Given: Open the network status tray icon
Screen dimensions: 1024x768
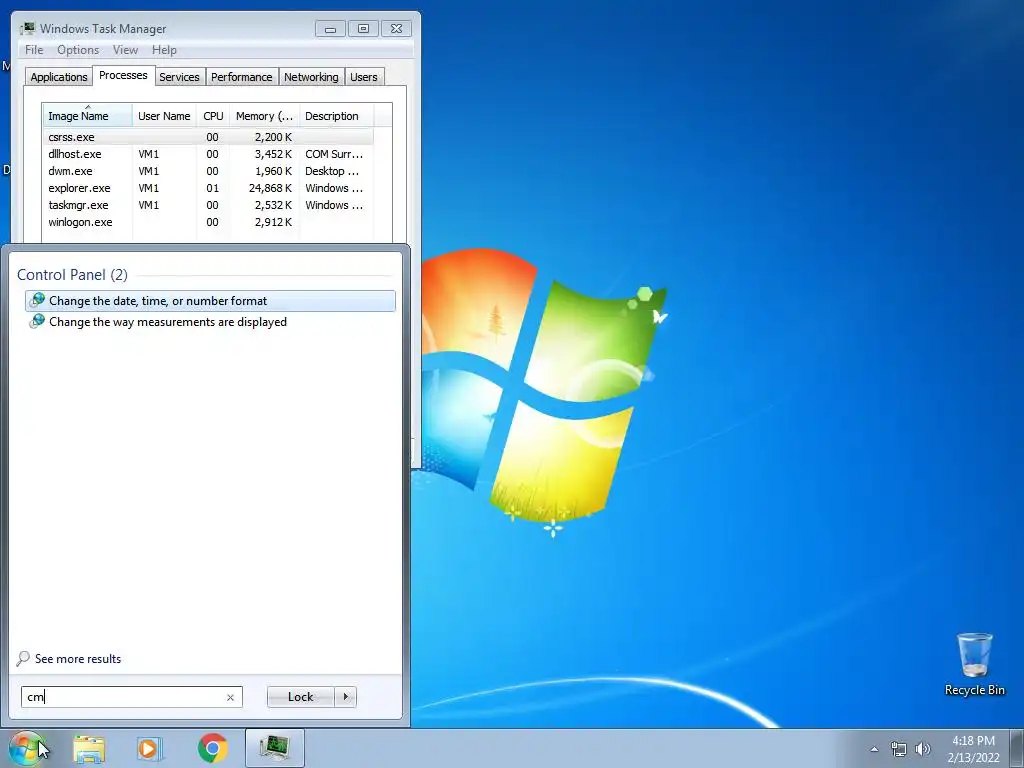Looking at the screenshot, I should [899, 749].
